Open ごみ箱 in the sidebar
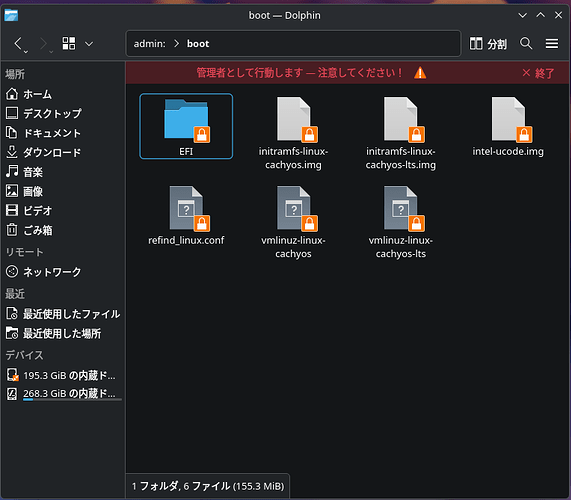Image resolution: width=571 pixels, height=500 pixels. (x=63, y=230)
